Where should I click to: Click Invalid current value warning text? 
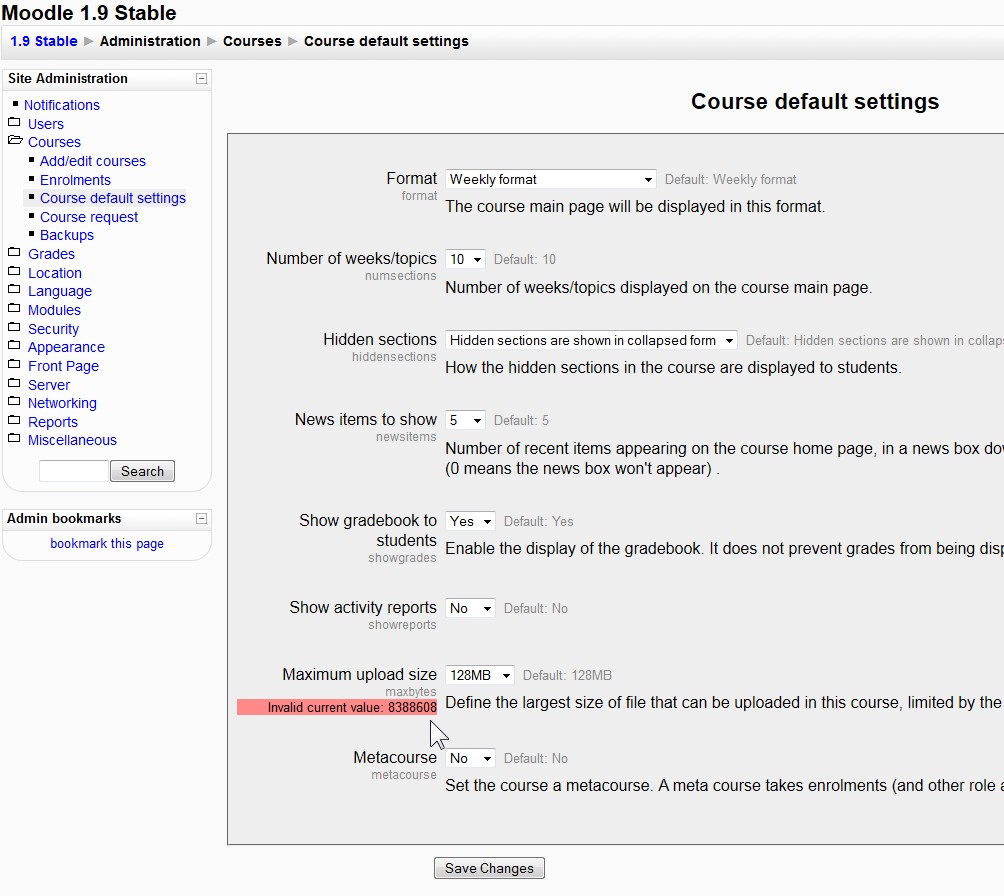click(x=337, y=707)
